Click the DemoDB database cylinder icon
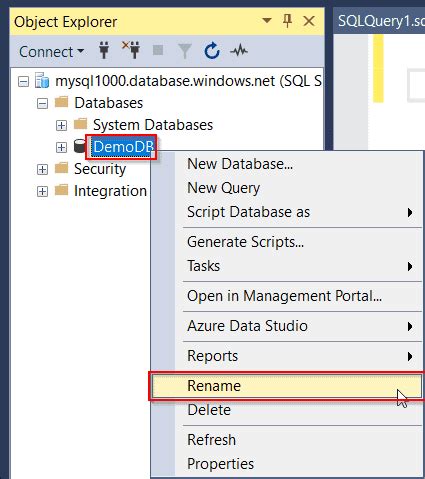Screen dimensions: 425x479 (80, 147)
